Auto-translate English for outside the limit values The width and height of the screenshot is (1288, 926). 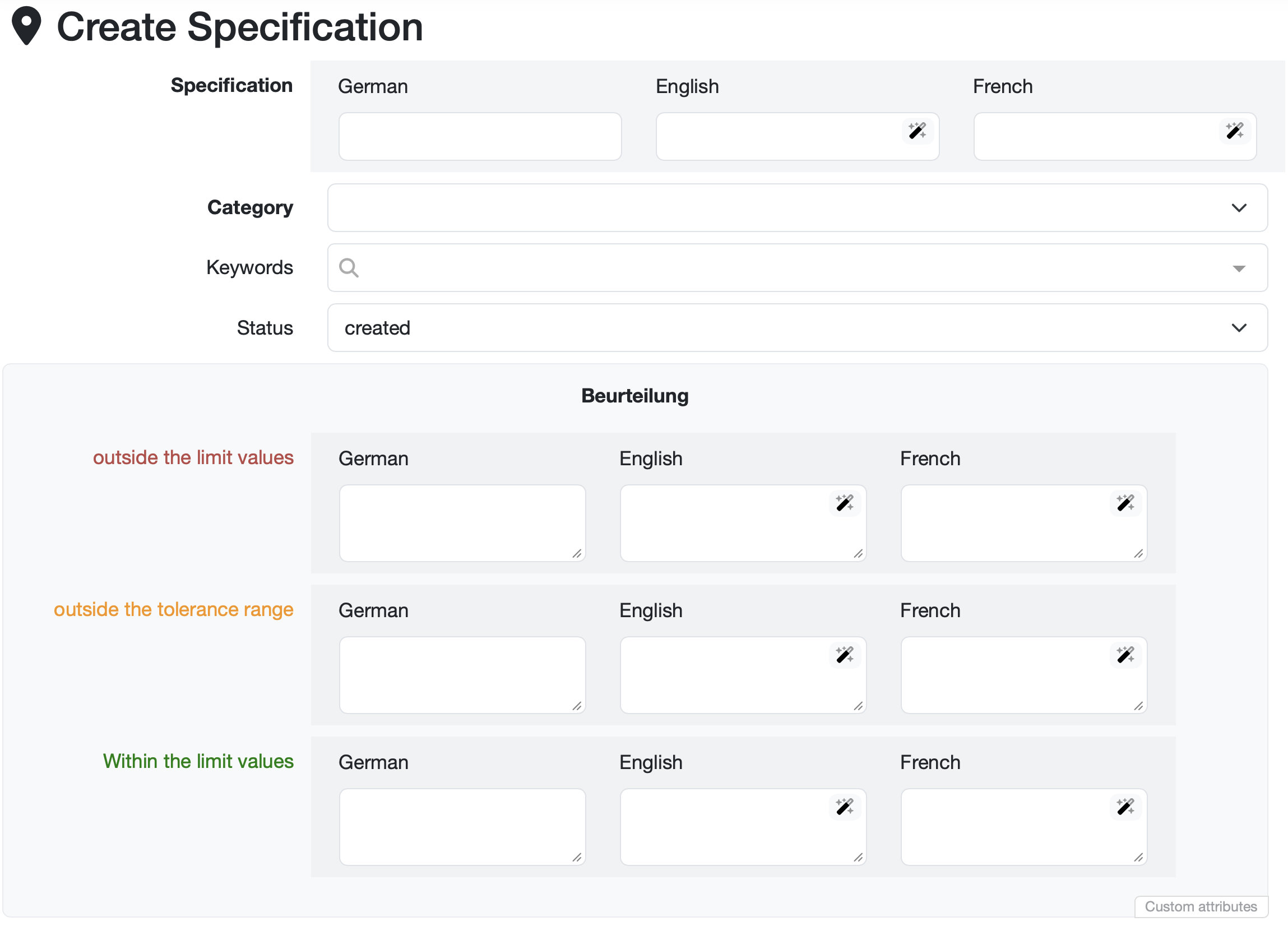[x=845, y=503]
